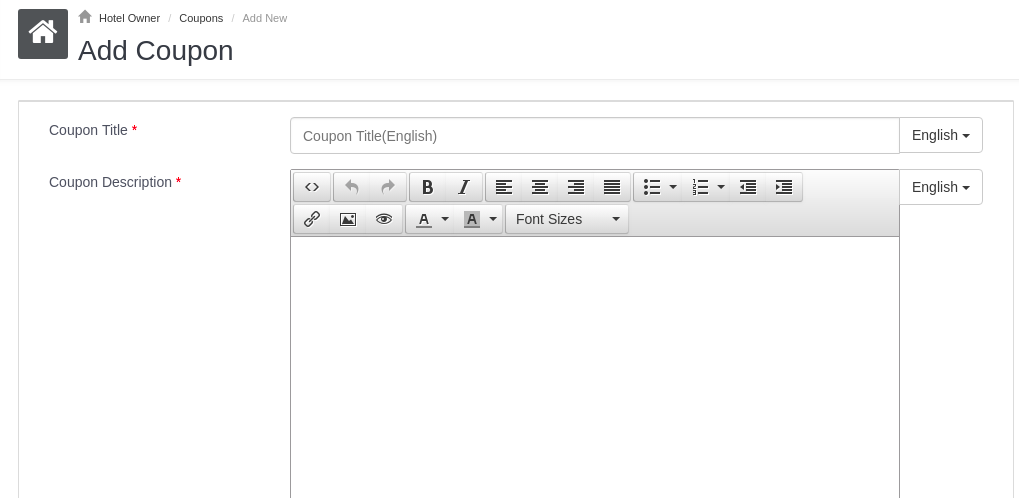The image size is (1019, 498).
Task: Toggle bold formatting
Action: 428,187
